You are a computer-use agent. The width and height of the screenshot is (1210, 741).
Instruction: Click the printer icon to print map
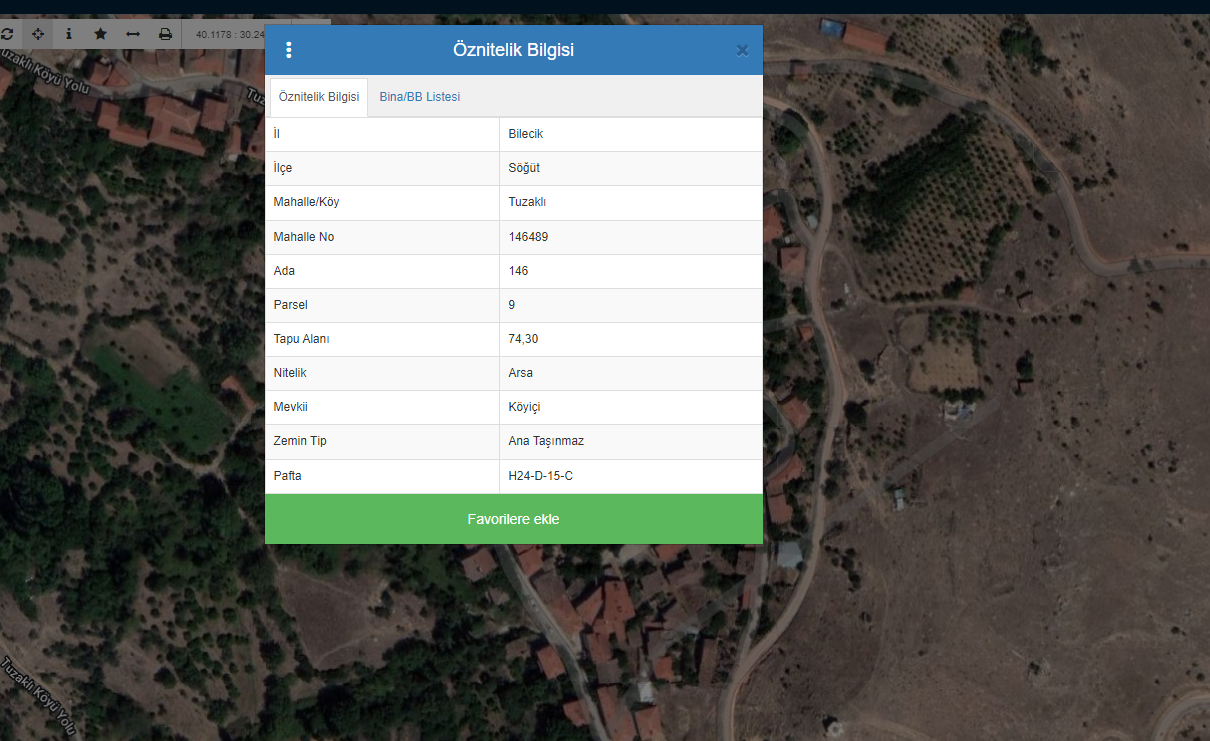point(165,34)
